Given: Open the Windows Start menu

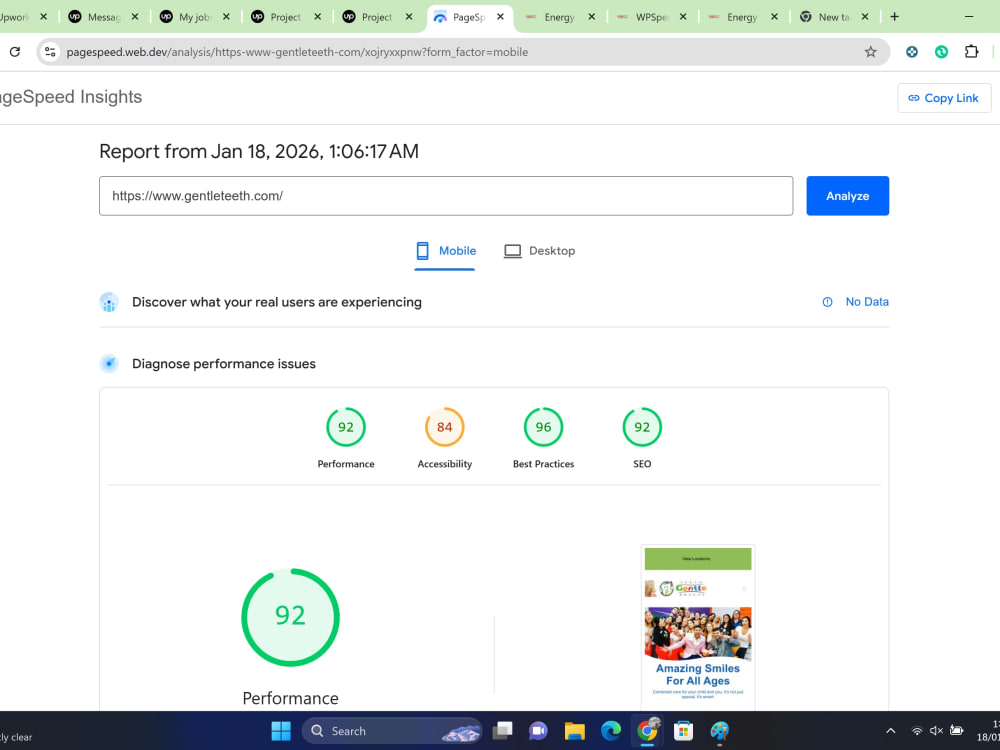Looking at the screenshot, I should pos(281,731).
